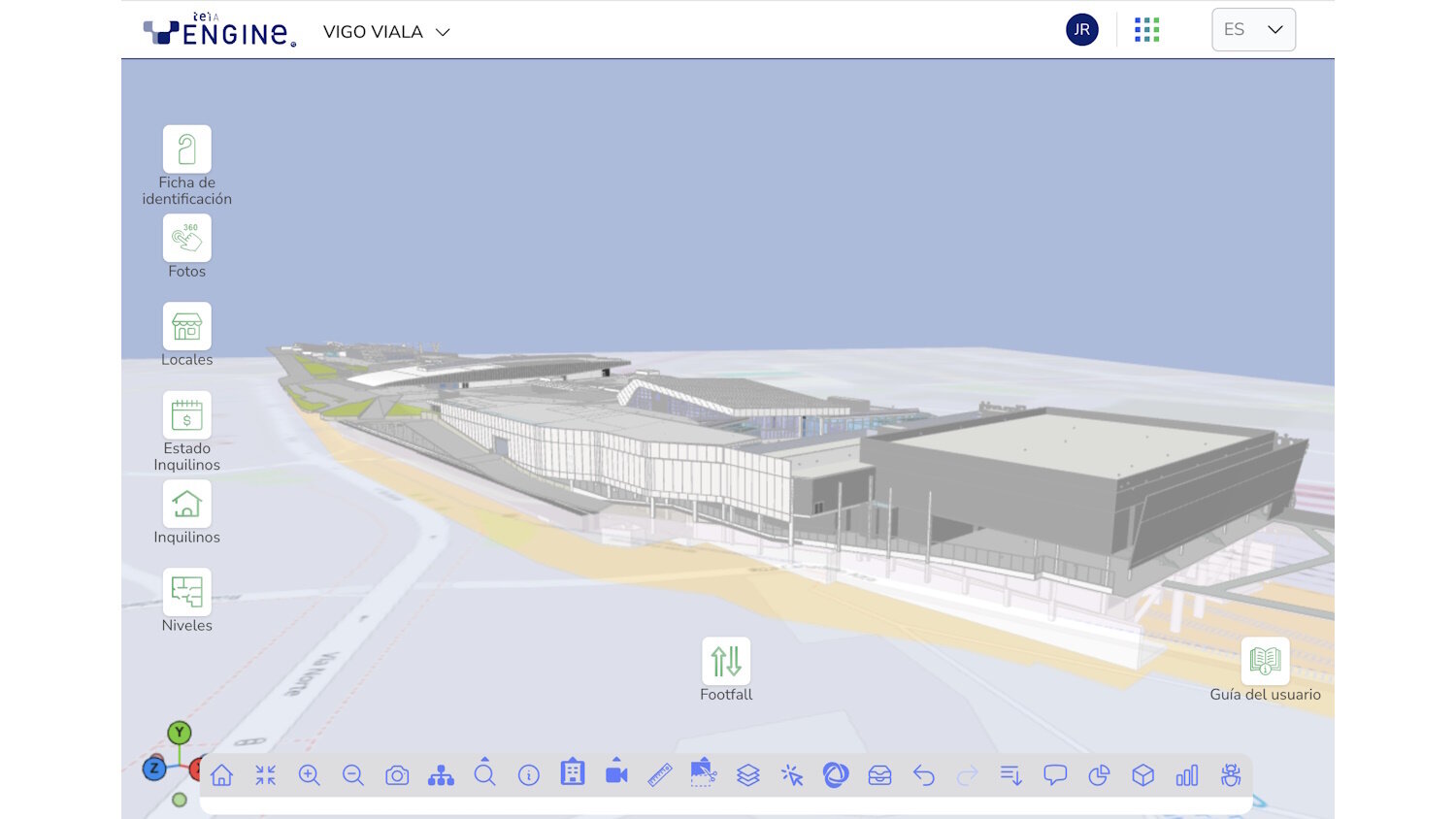Open the Footfall arrows icon

coord(726,662)
